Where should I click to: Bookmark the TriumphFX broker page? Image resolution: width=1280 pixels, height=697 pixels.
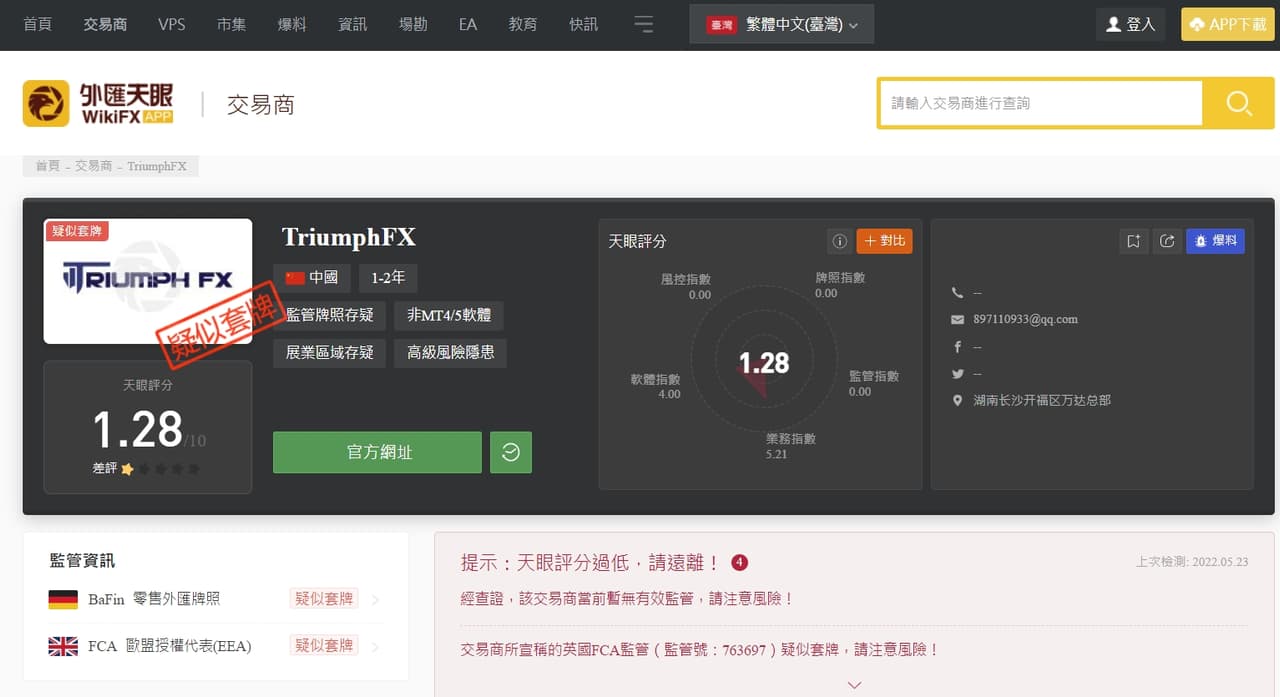coord(1133,241)
